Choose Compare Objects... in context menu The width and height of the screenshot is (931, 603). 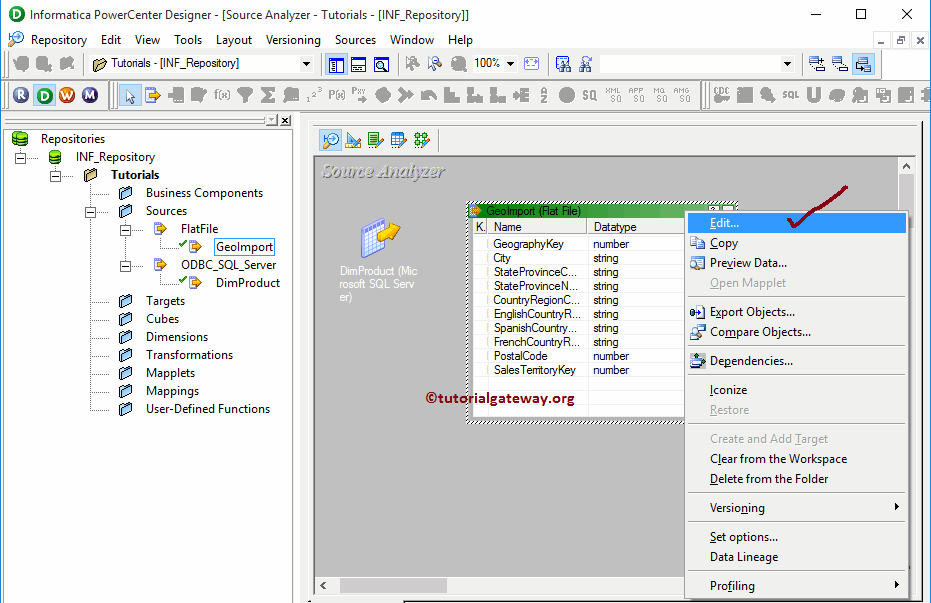click(x=796, y=332)
